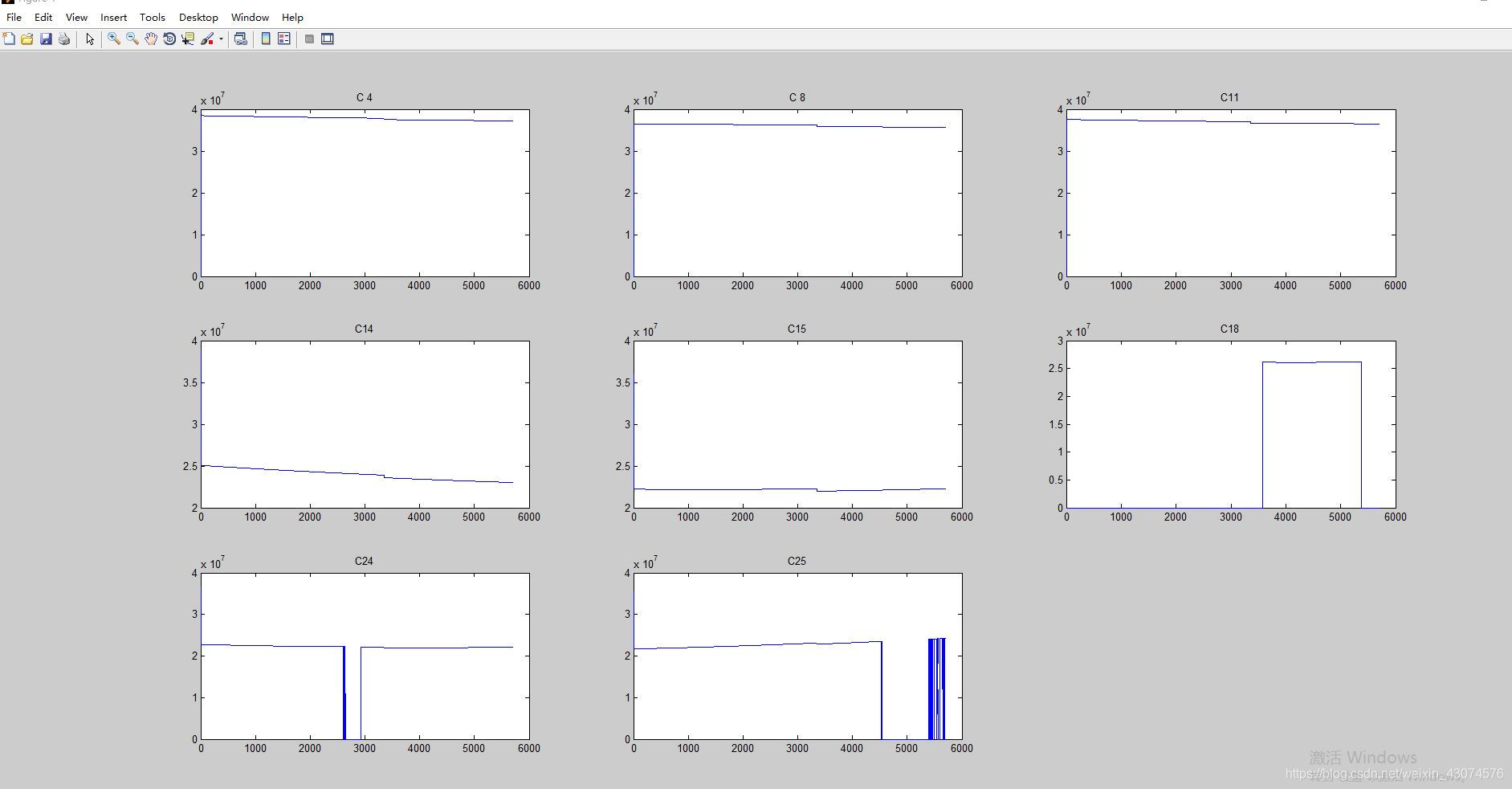Select the C11 plot axes area

pos(1231,193)
